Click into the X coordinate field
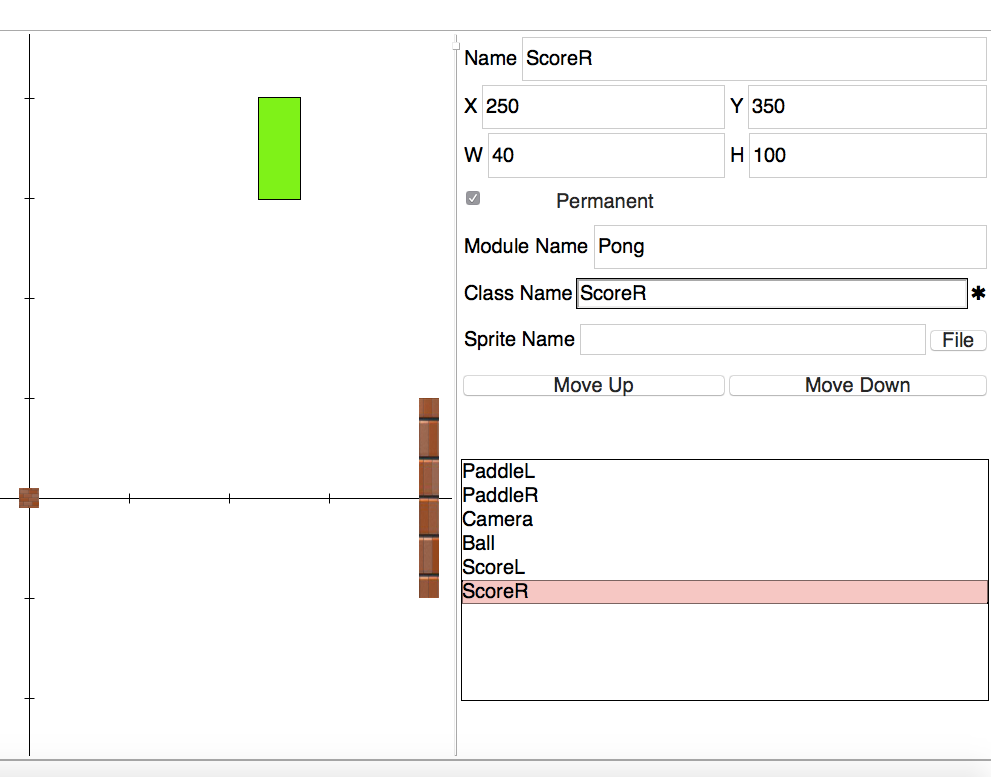Screen dimensions: 991x777 click(602, 107)
